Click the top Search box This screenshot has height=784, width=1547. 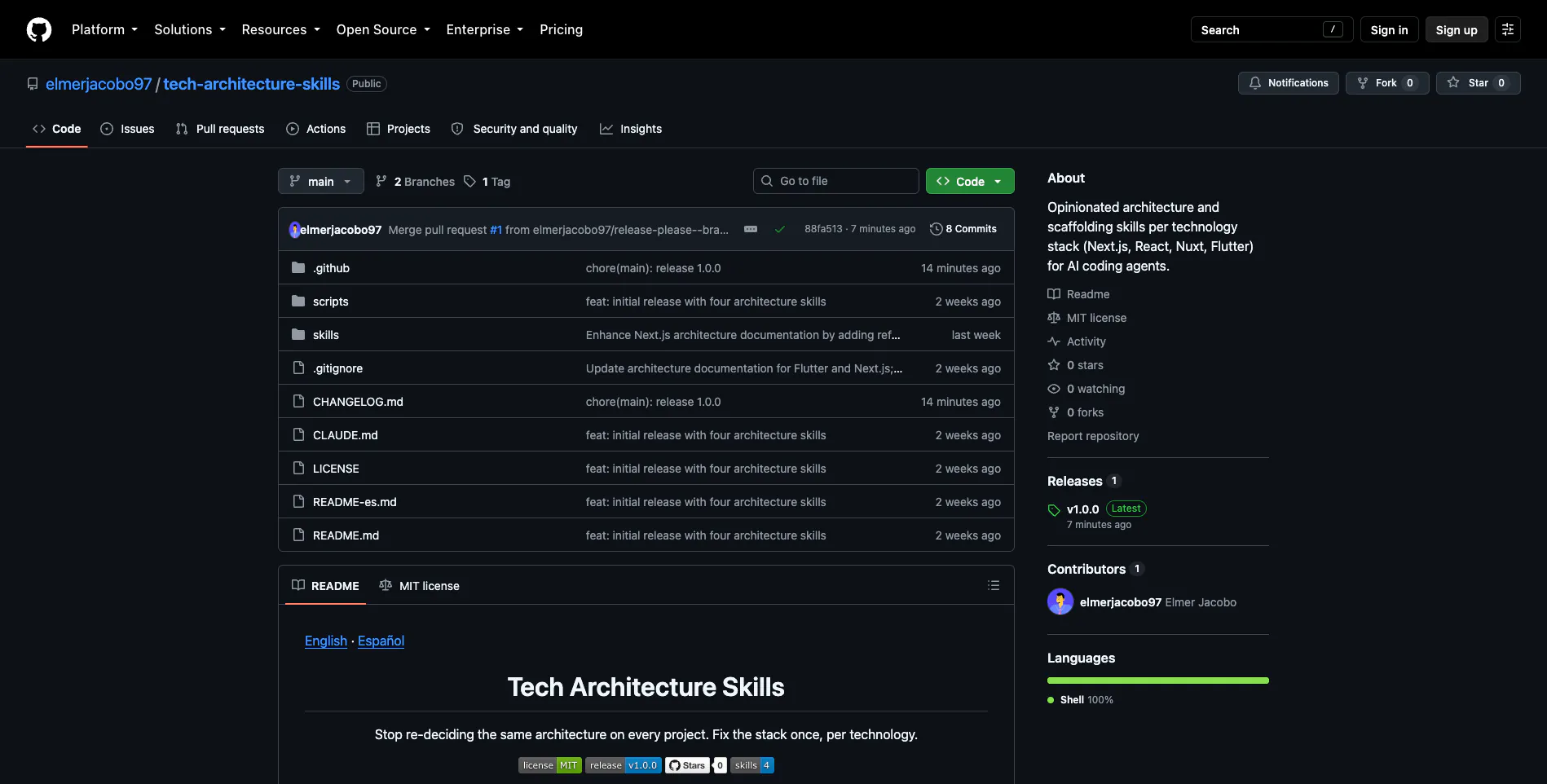tap(1272, 29)
